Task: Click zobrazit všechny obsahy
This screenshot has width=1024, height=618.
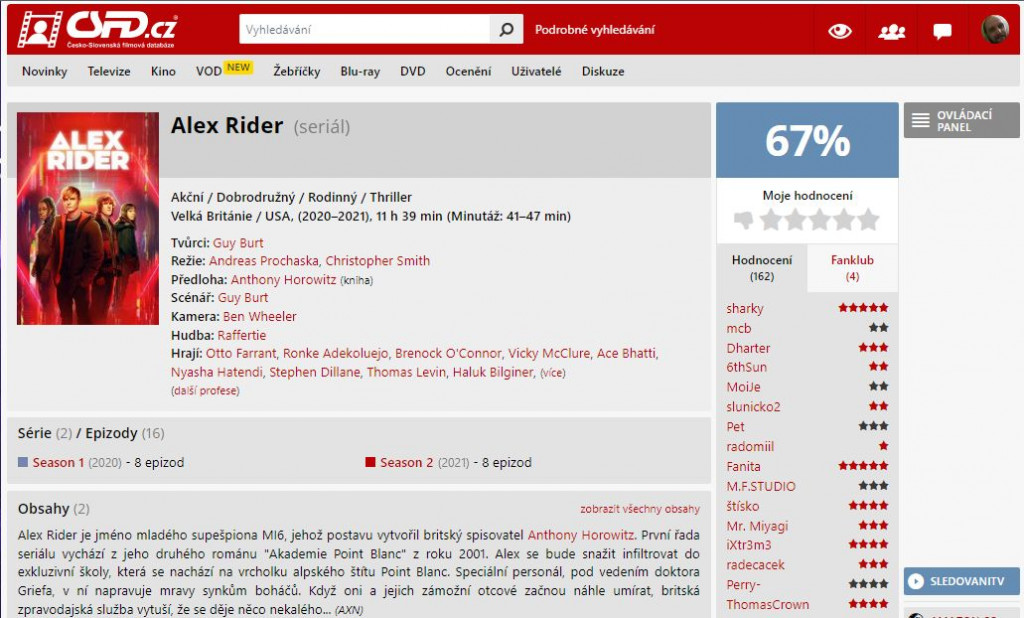Action: 639,509
